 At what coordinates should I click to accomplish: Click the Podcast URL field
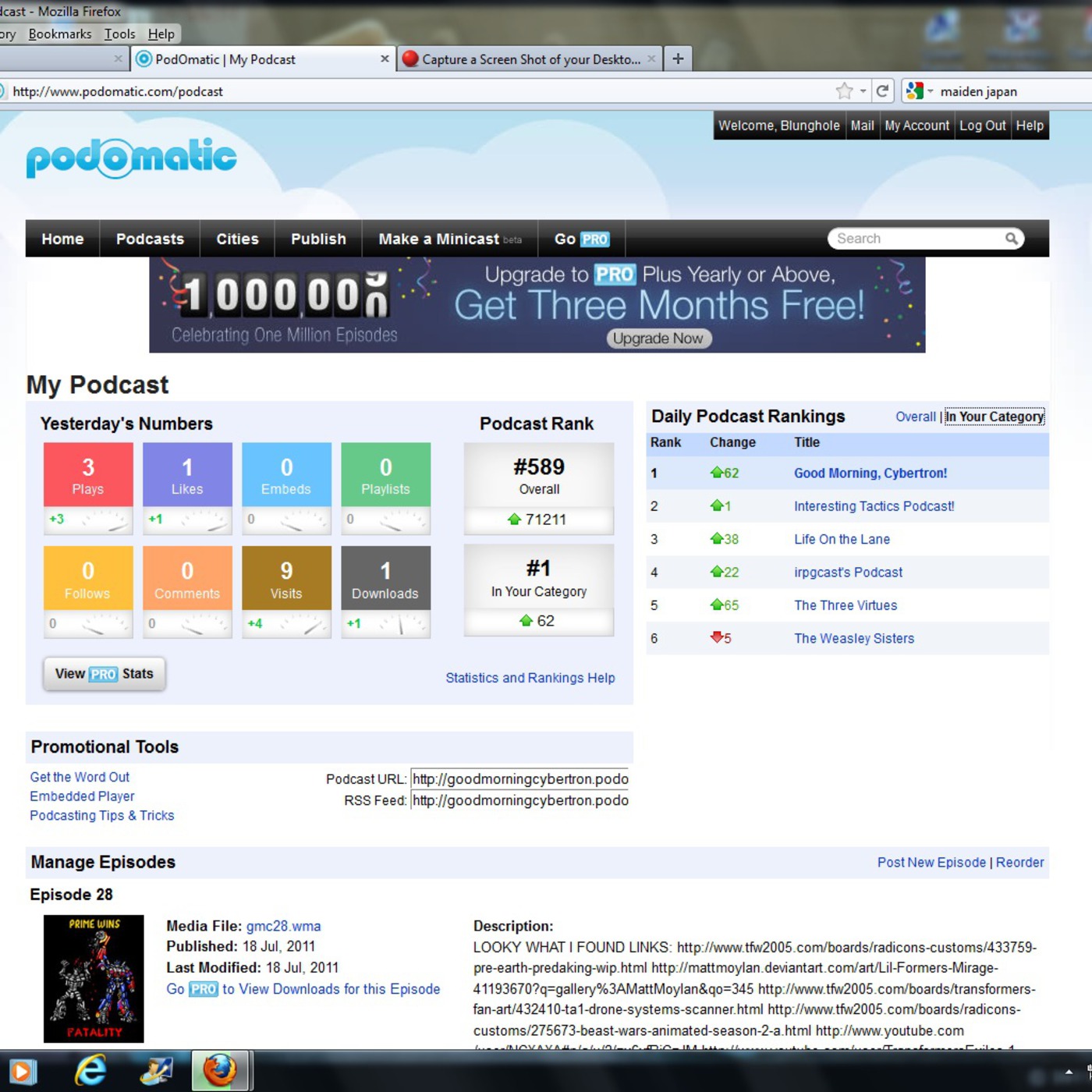point(519,779)
